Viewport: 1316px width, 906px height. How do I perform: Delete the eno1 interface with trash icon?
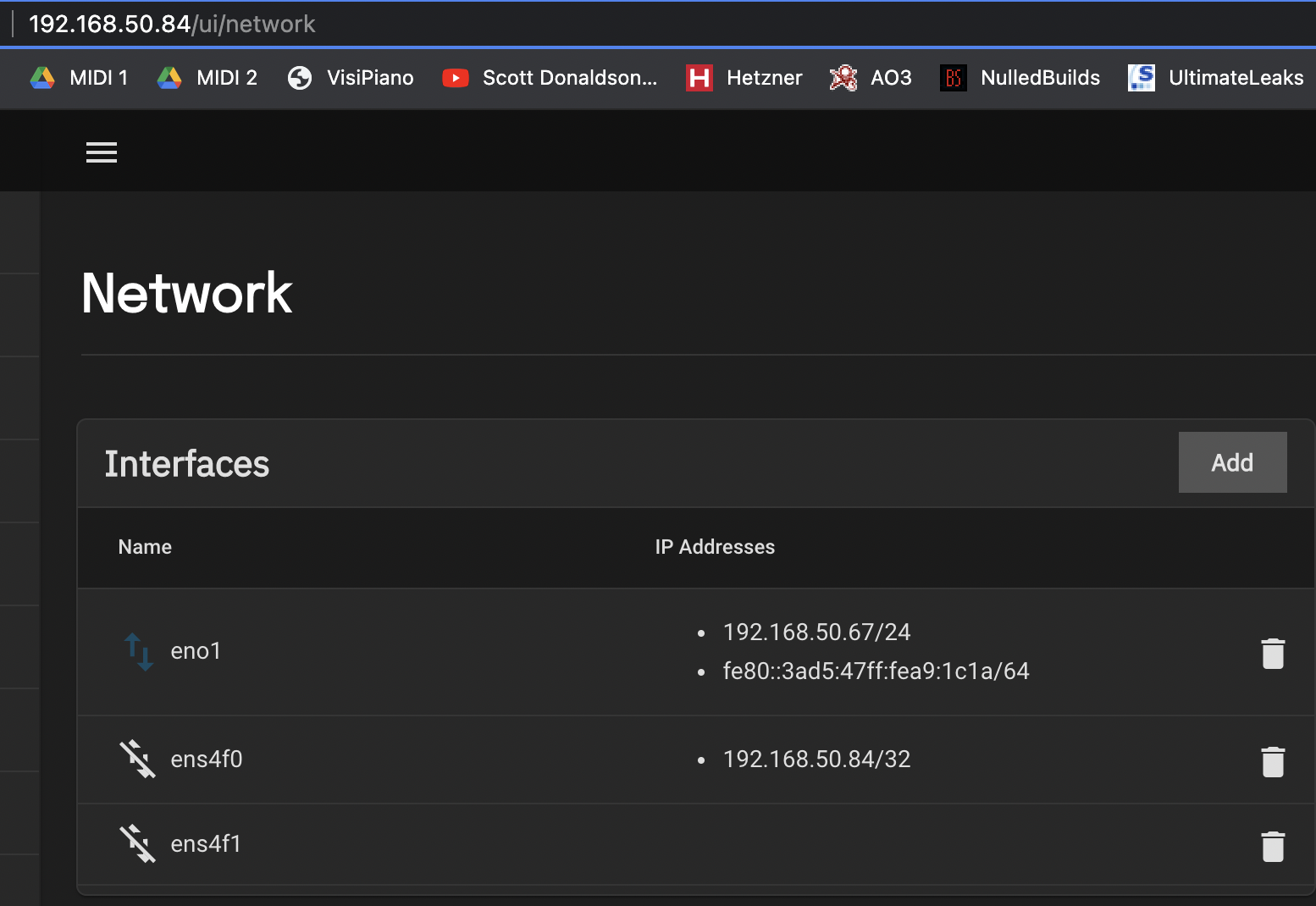(1273, 654)
